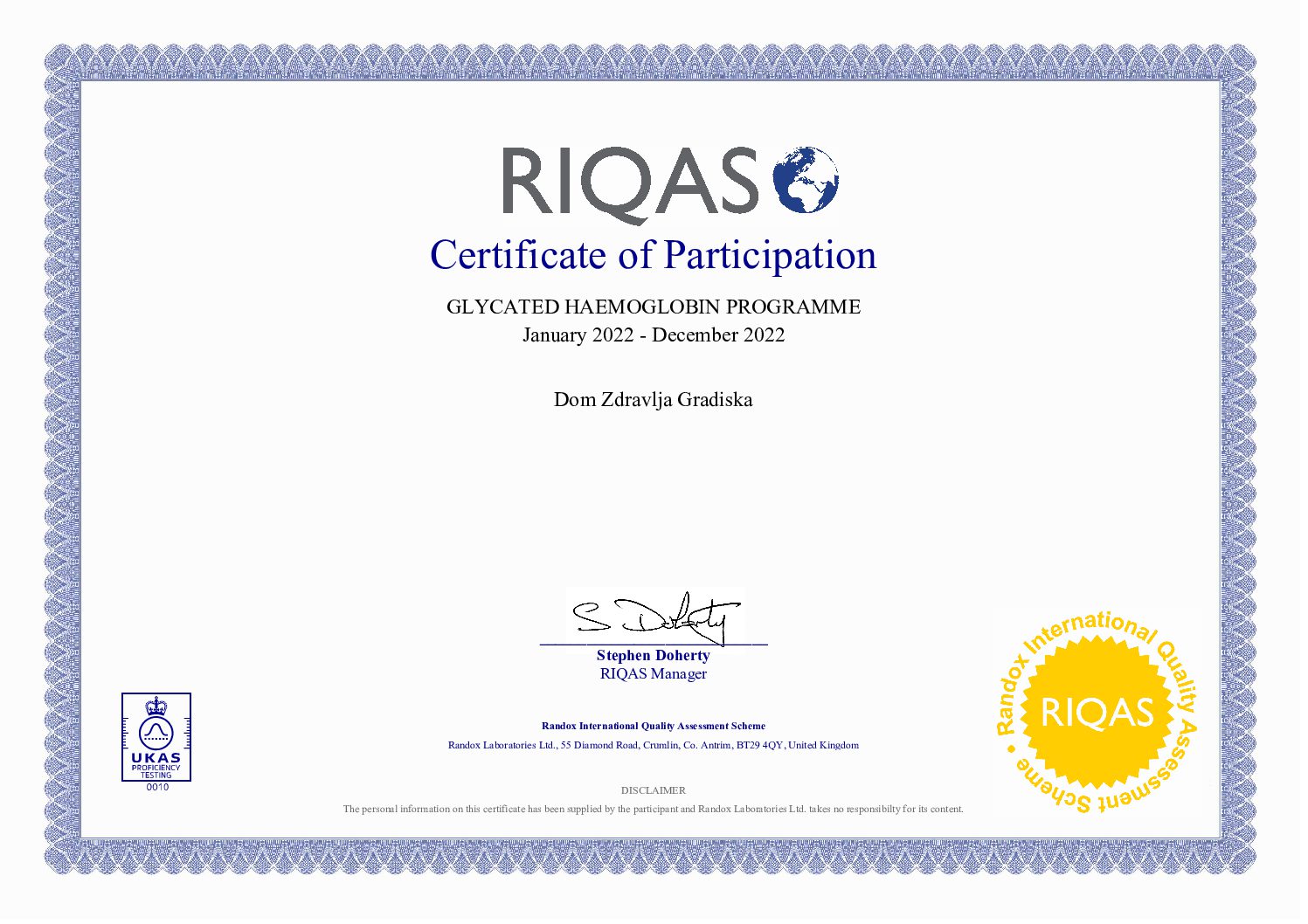Click the blue globe icon beside RIQAS
This screenshot has width=1308, height=924.
(x=805, y=180)
